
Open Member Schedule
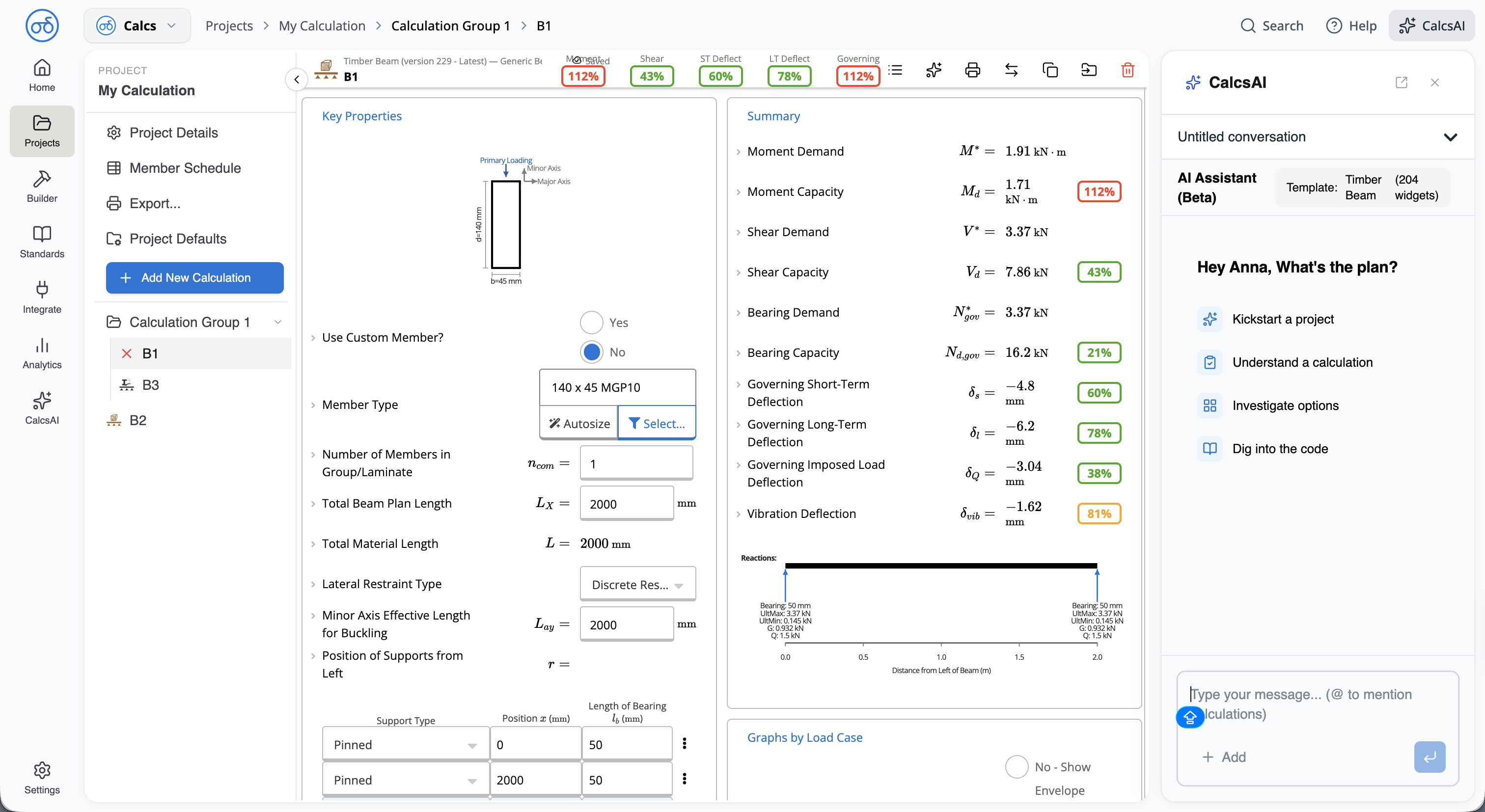(174, 168)
